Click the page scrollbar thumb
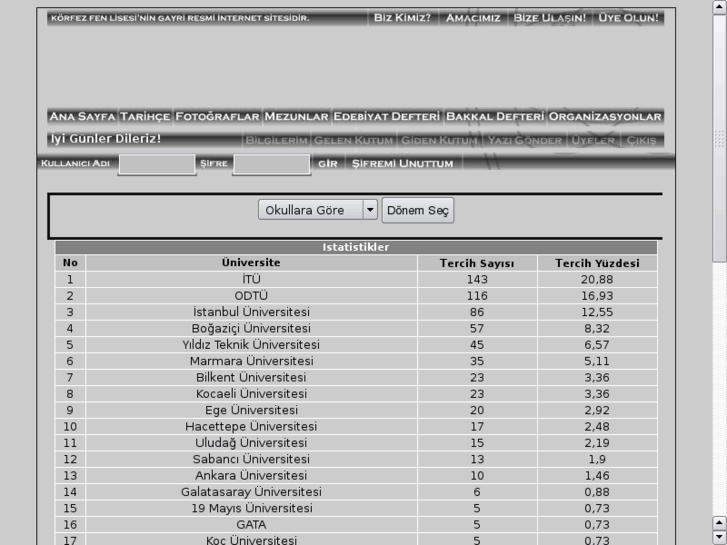Screen dimensions: 727x545 [x=719, y=138]
